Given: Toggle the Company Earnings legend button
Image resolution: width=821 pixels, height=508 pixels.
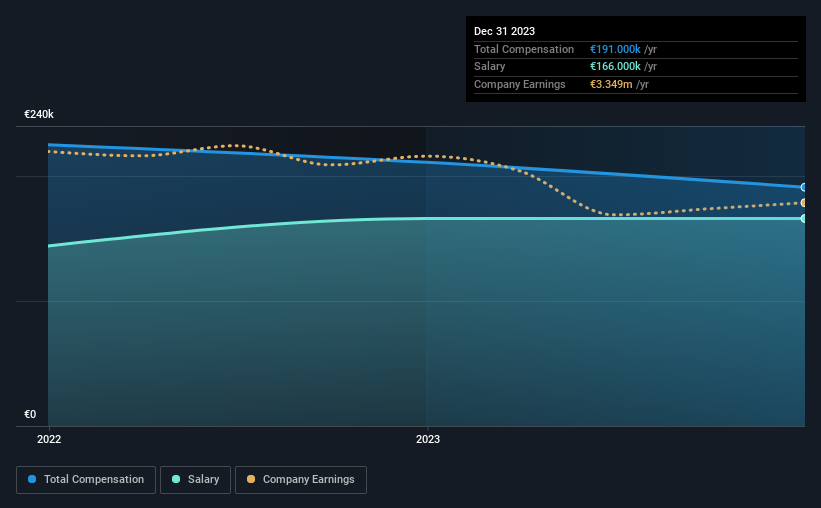Looking at the screenshot, I should pyautogui.click(x=301, y=480).
